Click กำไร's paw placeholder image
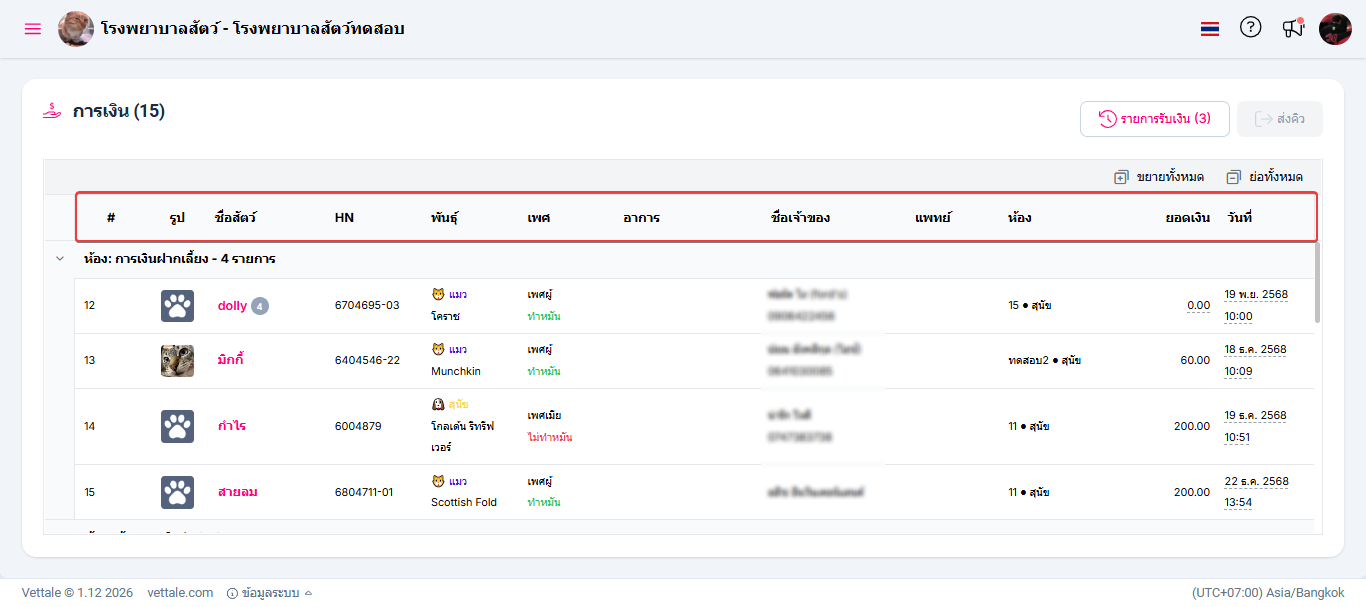 click(x=178, y=427)
